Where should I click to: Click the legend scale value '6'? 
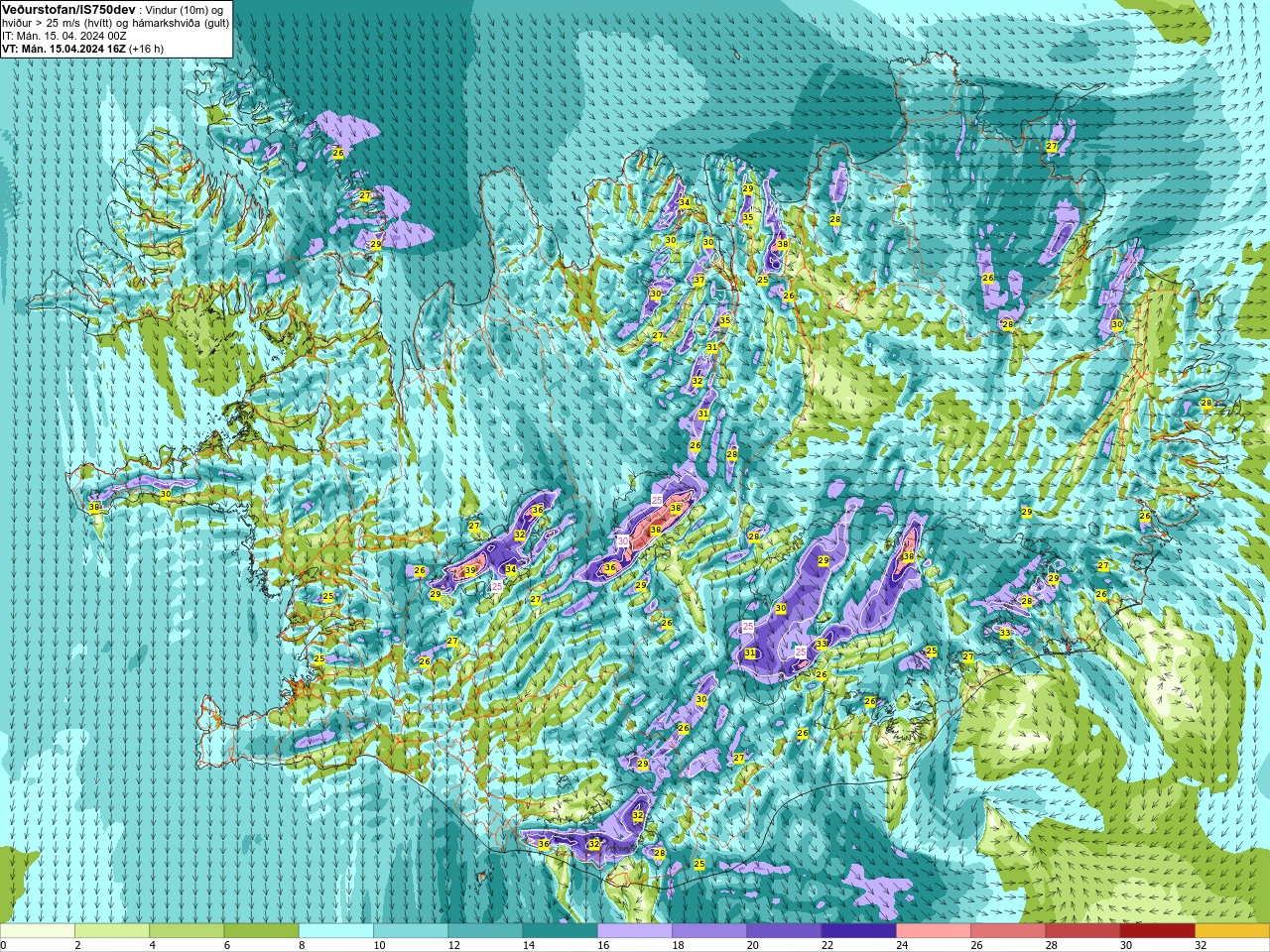pos(227,945)
